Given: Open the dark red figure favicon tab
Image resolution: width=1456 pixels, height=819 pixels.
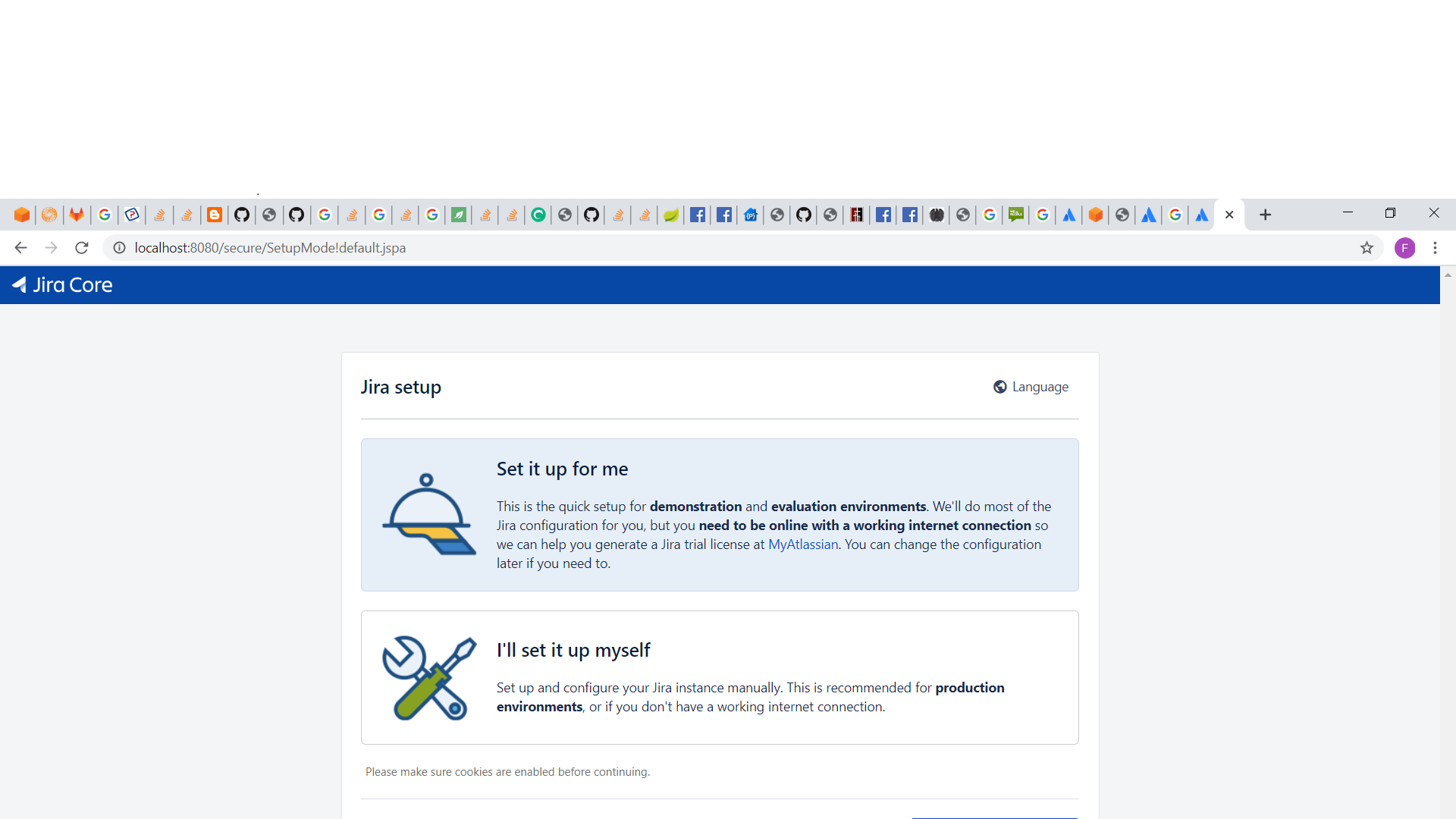Looking at the screenshot, I should click(857, 215).
